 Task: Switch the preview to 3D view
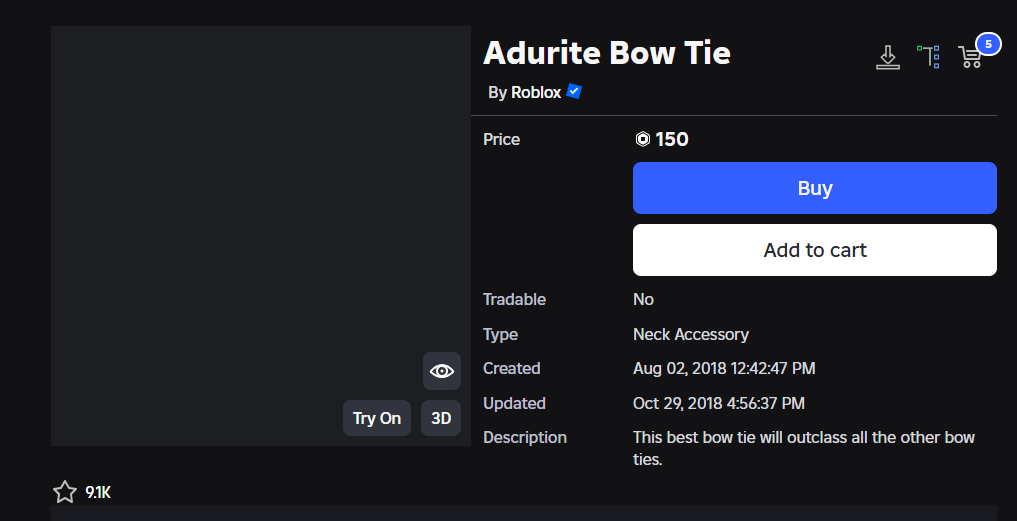tap(441, 418)
